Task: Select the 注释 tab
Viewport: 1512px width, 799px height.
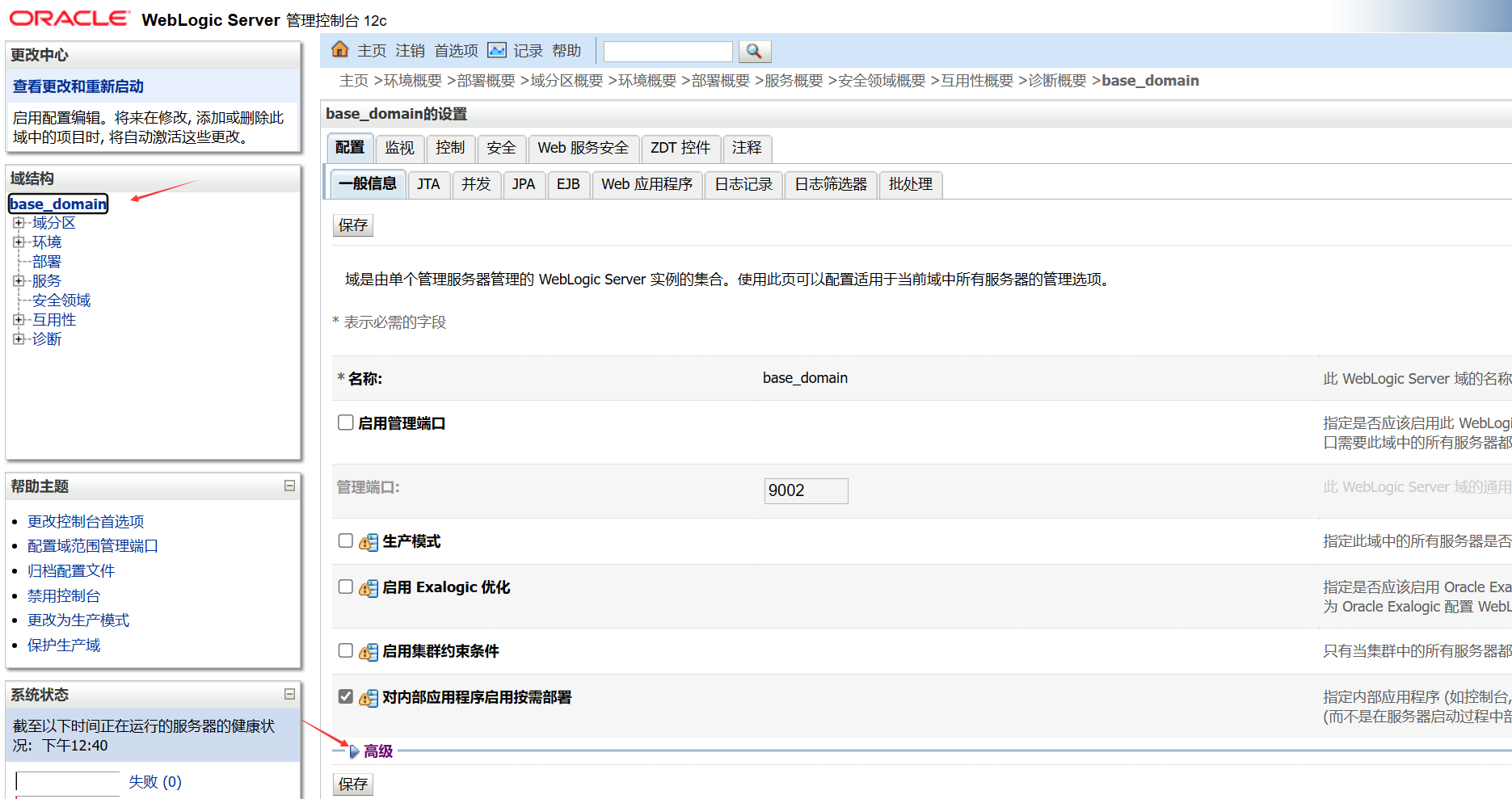Action: point(748,148)
